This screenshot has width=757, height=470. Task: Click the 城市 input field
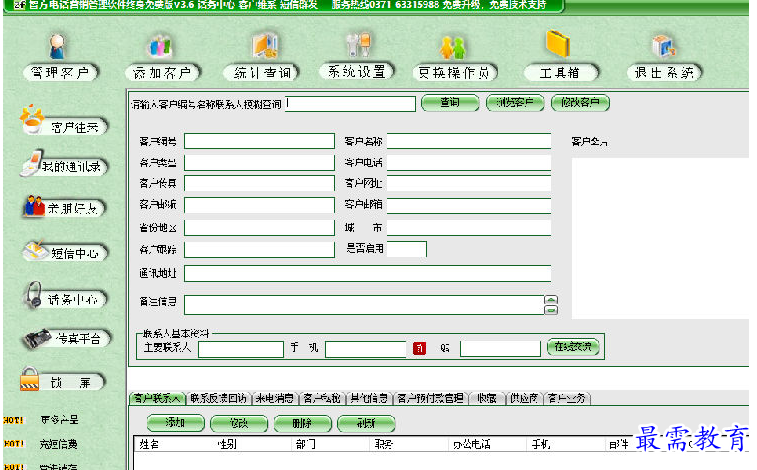point(469,228)
